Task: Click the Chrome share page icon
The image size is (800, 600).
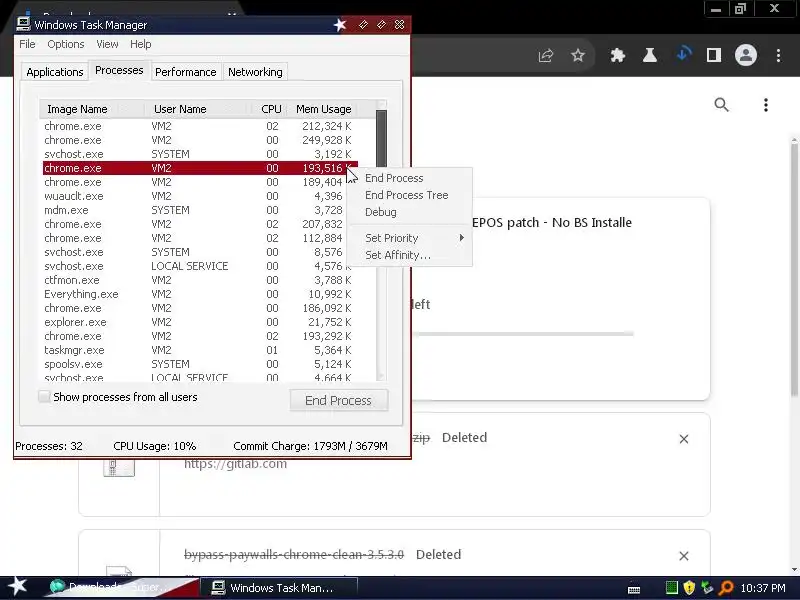Action: click(x=545, y=55)
